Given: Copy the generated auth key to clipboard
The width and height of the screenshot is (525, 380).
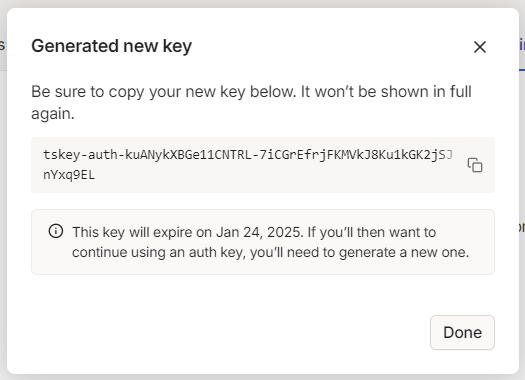Looking at the screenshot, I should (x=475, y=165).
